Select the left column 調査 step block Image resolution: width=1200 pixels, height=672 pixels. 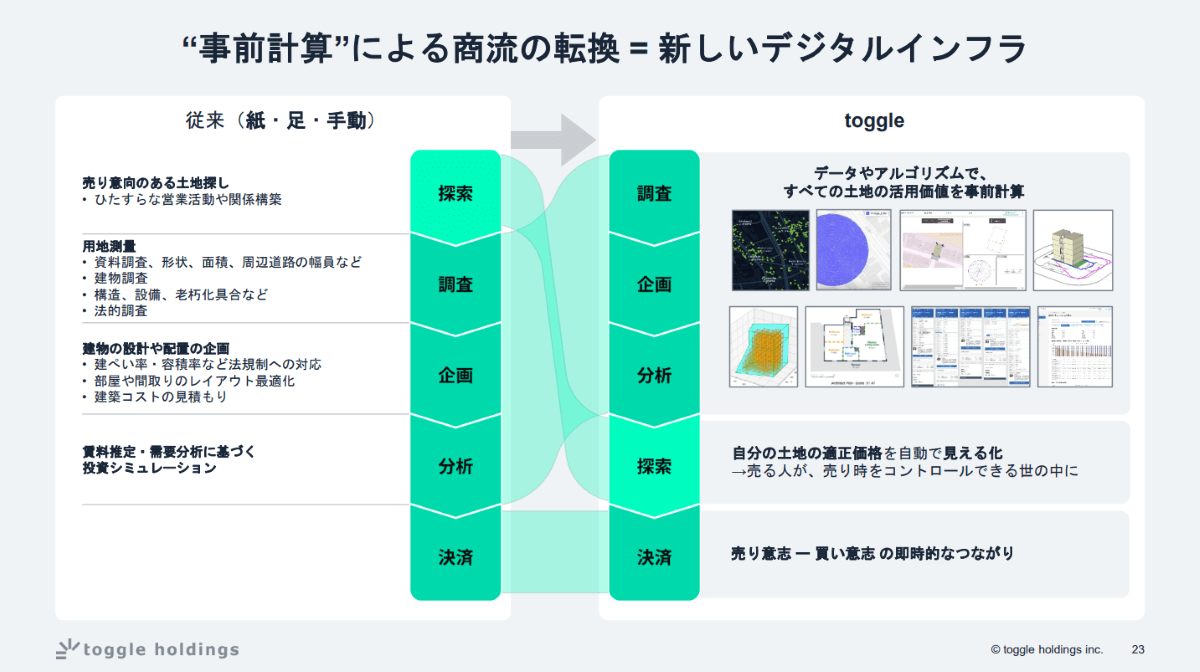click(455, 285)
